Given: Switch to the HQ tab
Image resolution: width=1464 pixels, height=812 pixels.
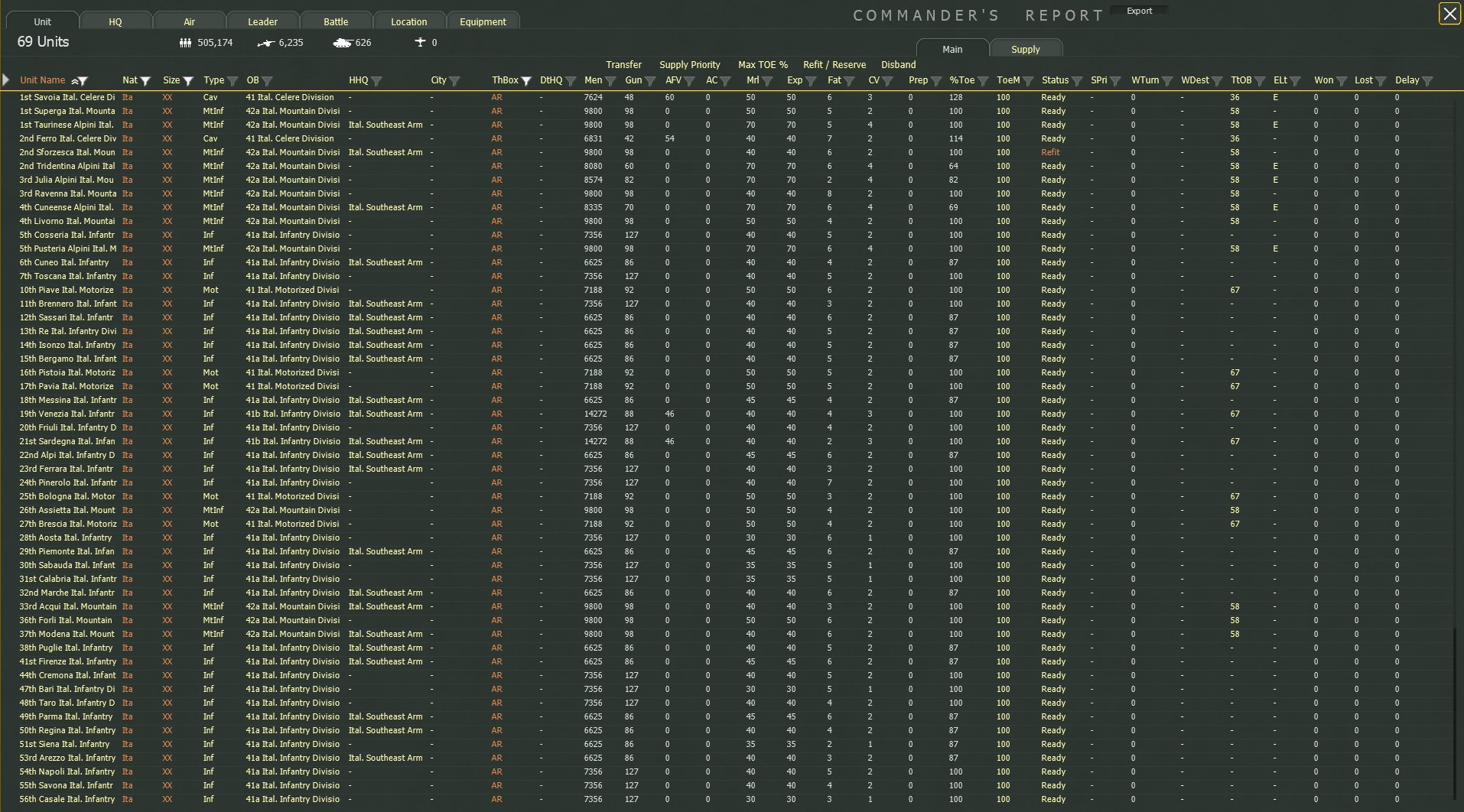Looking at the screenshot, I should (x=115, y=21).
